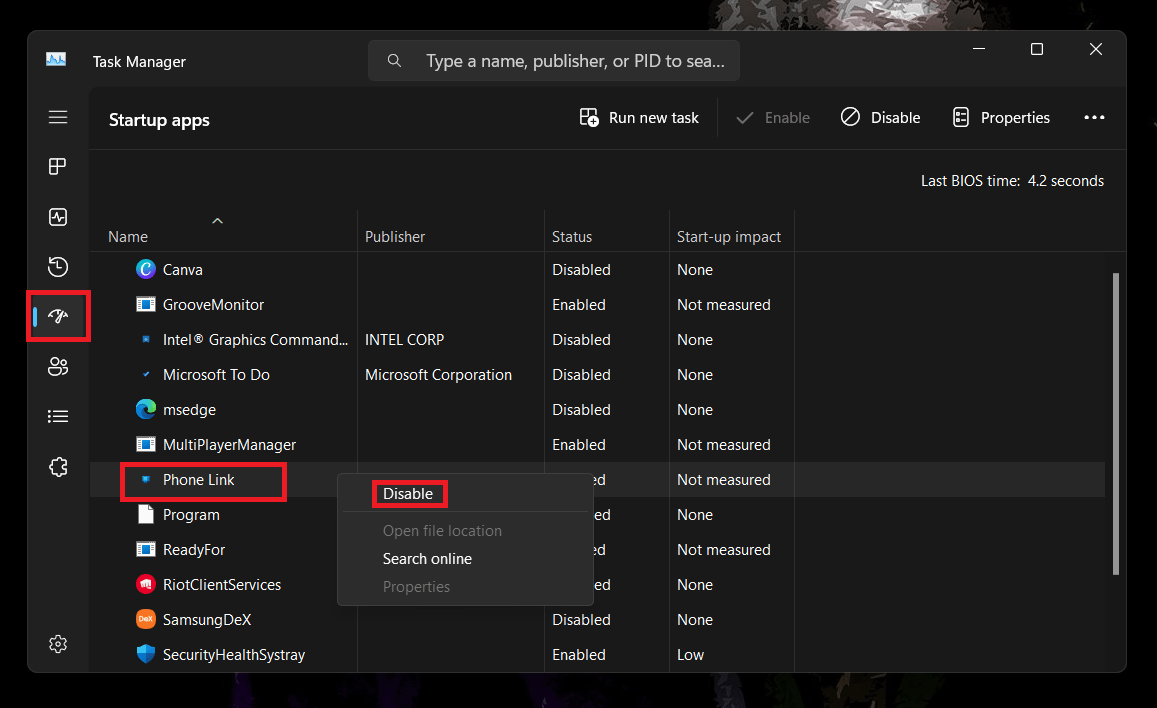The image size is (1157, 708).
Task: Select the MultiPlayerManager row name
Action: point(229,444)
